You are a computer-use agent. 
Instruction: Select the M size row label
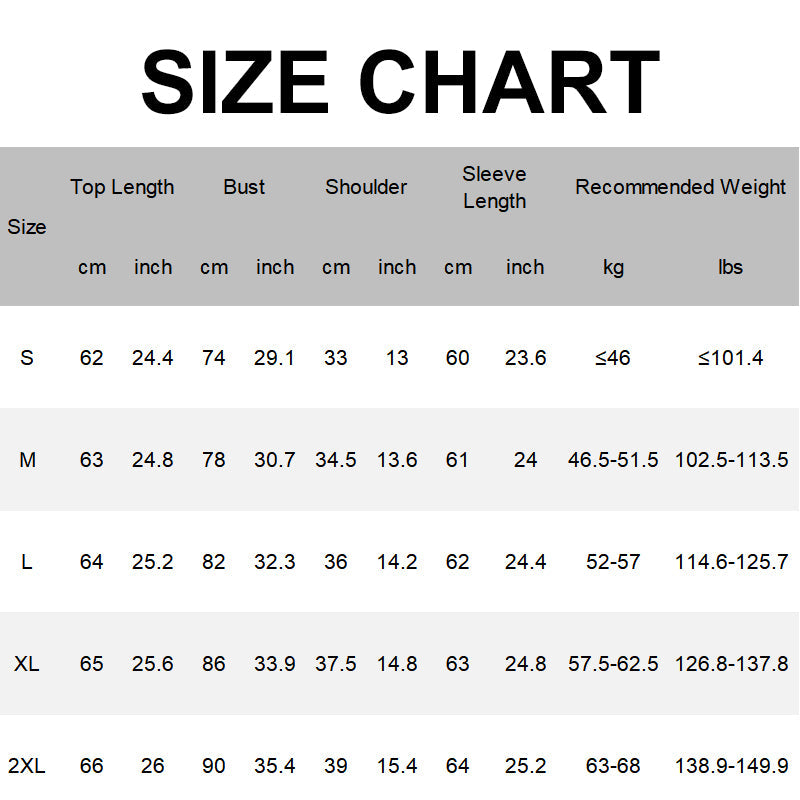point(27,460)
